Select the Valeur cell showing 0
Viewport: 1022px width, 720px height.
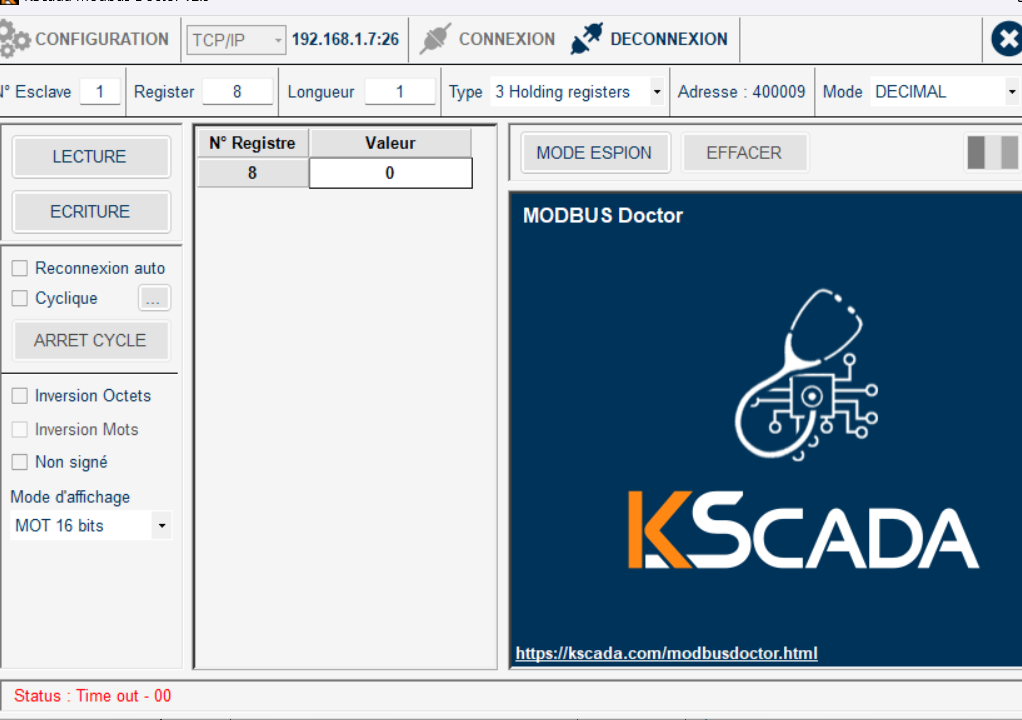[390, 173]
